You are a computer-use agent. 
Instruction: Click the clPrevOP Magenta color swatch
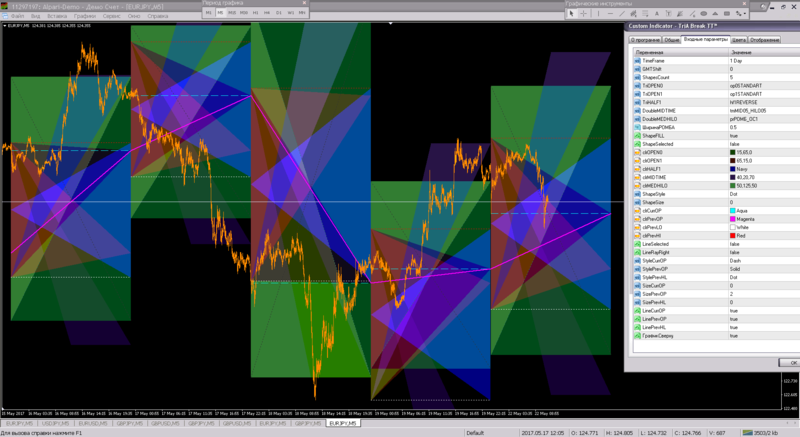(733, 219)
